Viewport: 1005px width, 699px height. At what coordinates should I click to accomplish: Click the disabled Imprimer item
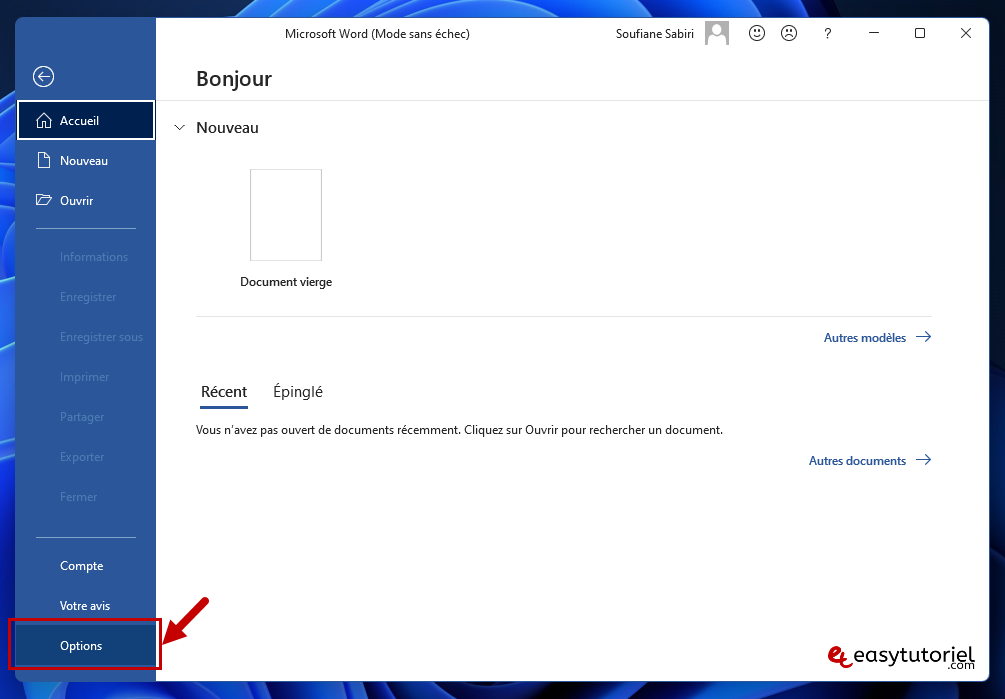pyautogui.click(x=85, y=377)
